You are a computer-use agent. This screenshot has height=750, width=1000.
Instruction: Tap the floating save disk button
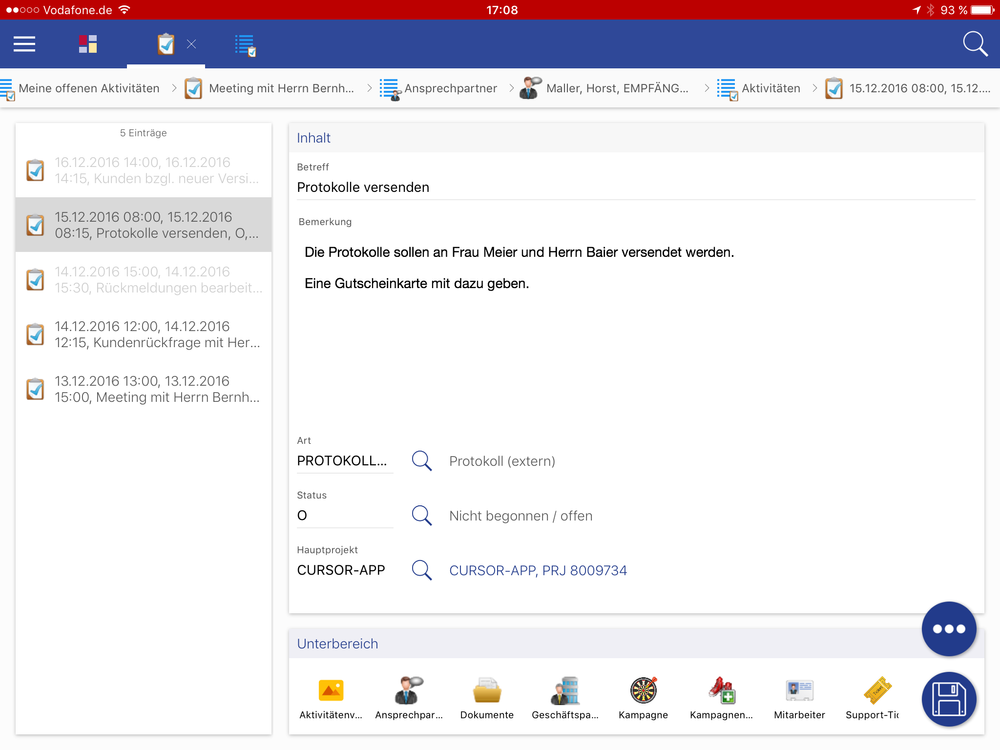(948, 699)
